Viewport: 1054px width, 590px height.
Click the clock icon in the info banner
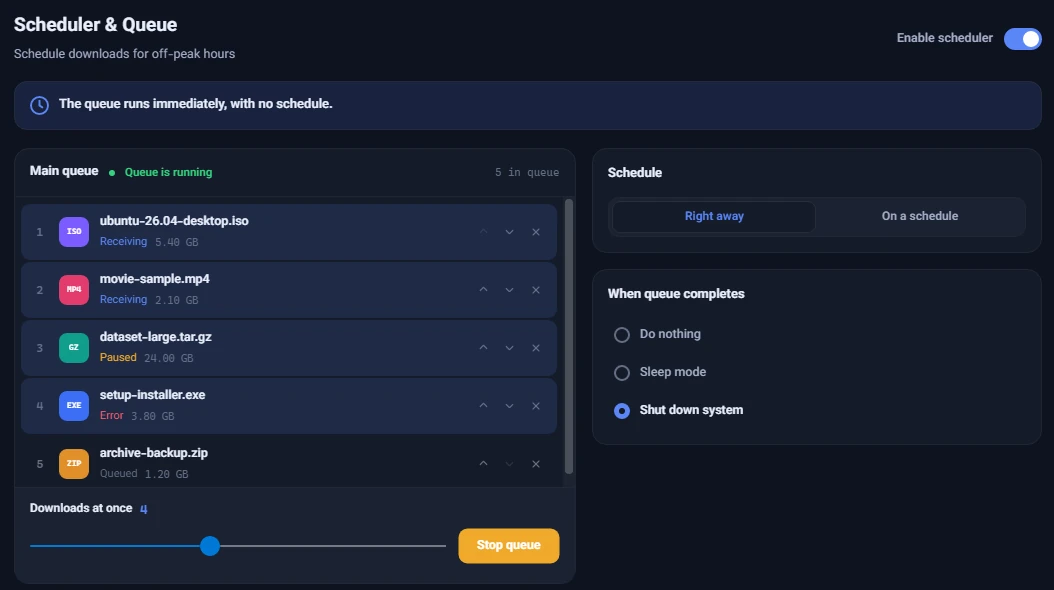(x=40, y=106)
